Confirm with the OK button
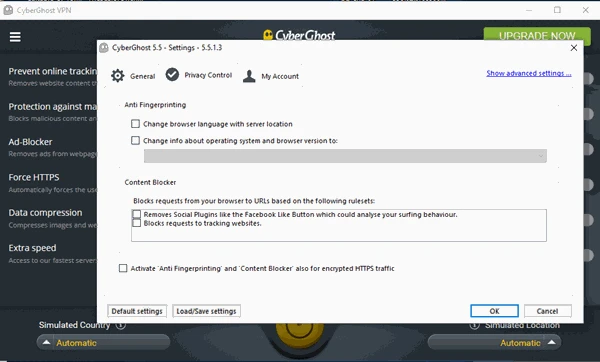 494,311
